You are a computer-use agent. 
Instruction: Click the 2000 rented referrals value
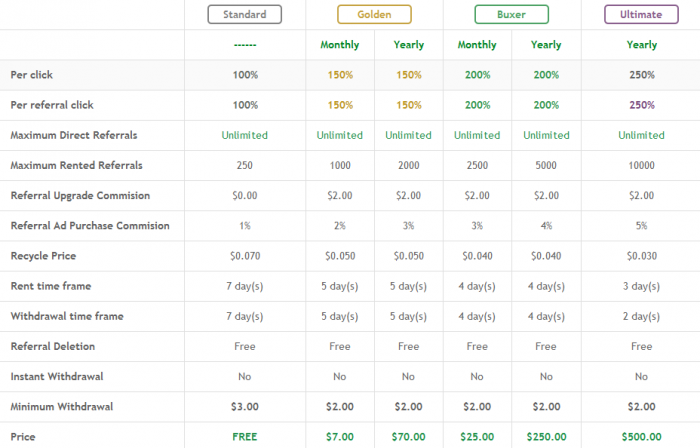pyautogui.click(x=408, y=165)
